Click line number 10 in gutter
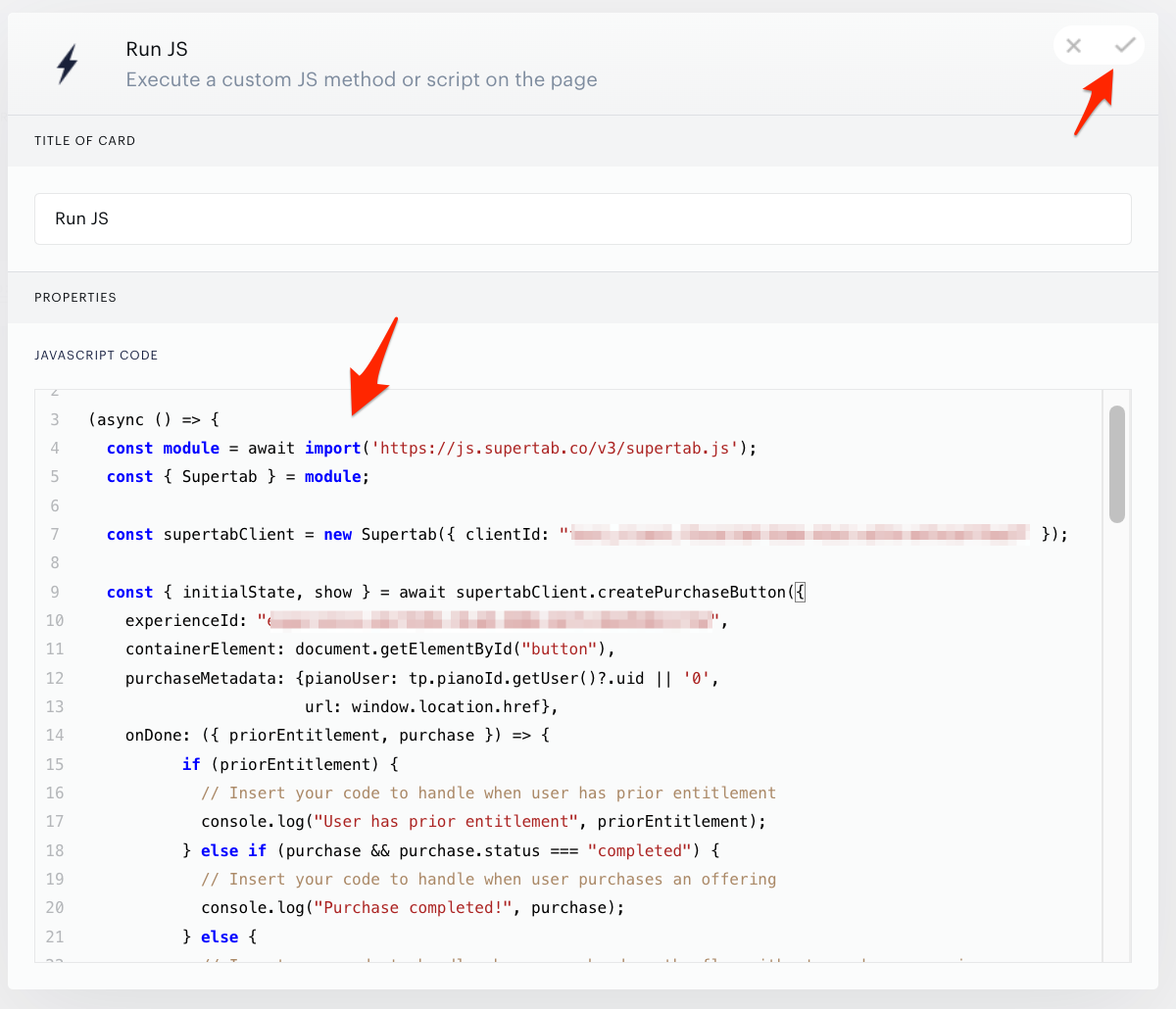The height and width of the screenshot is (1009, 1176). [55, 620]
